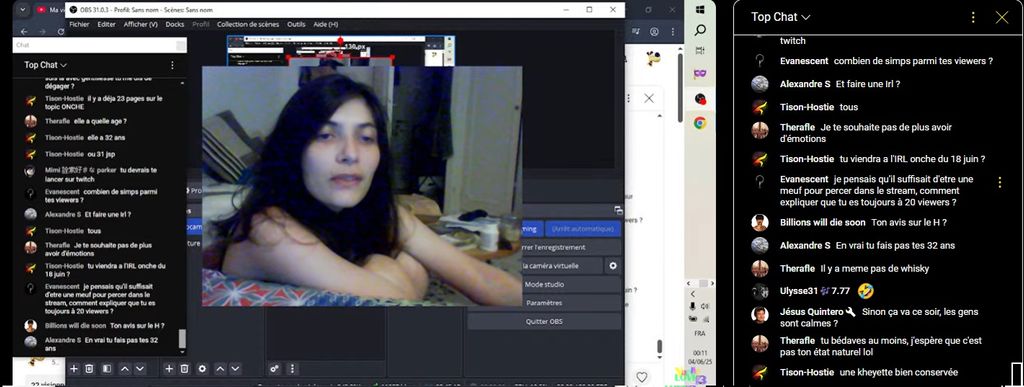The width and height of the screenshot is (1024, 387).
Task: Open Paramètres button in OBS controls
Action: (x=544, y=303)
